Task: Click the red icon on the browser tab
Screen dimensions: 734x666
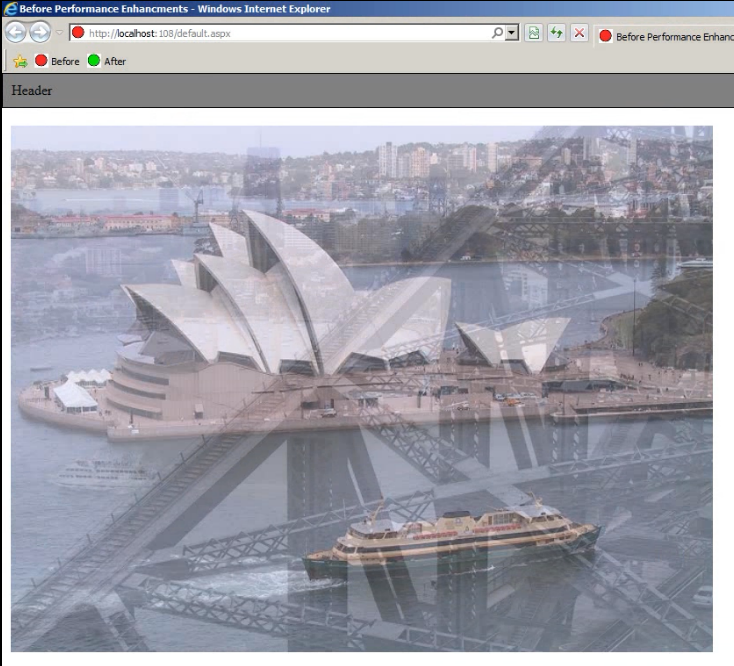Action: [605, 36]
